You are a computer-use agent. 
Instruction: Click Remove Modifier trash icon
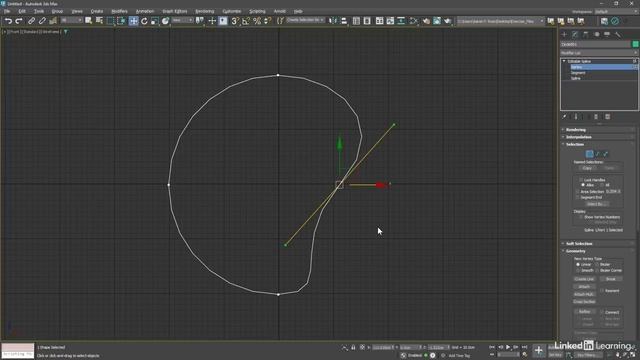[x=596, y=117]
